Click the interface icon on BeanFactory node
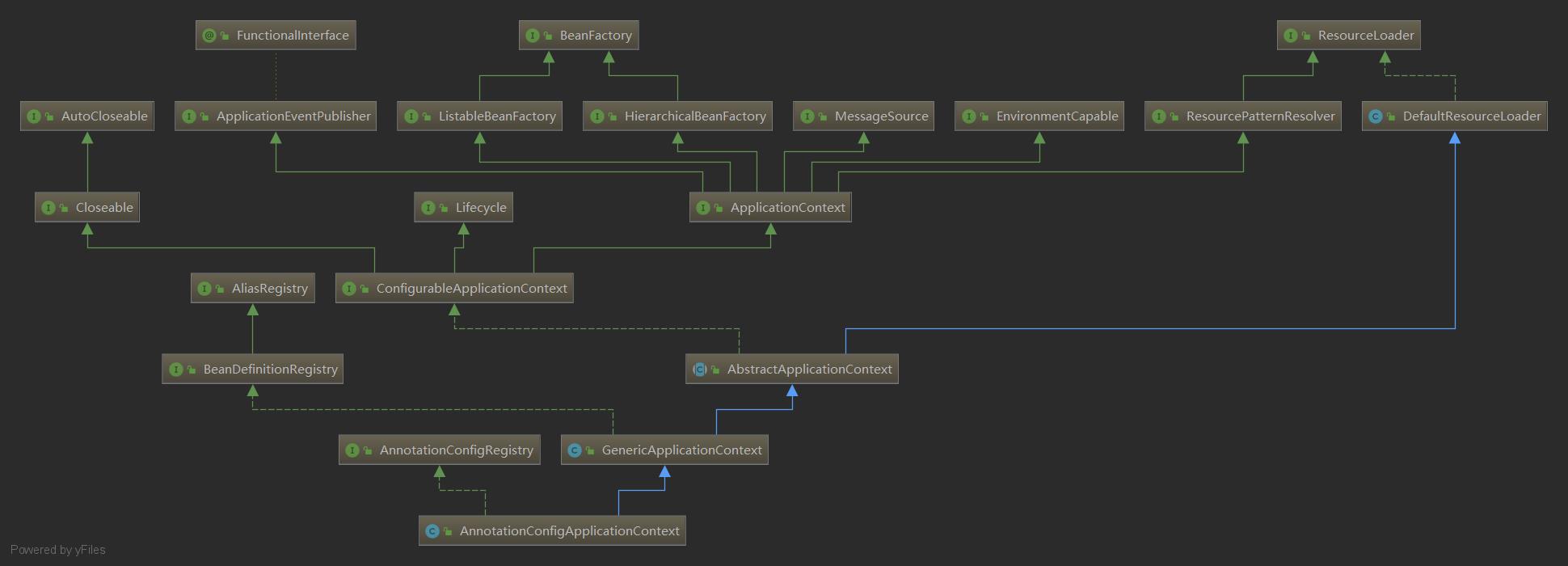Viewport: 1568px width, 566px height. [533, 36]
